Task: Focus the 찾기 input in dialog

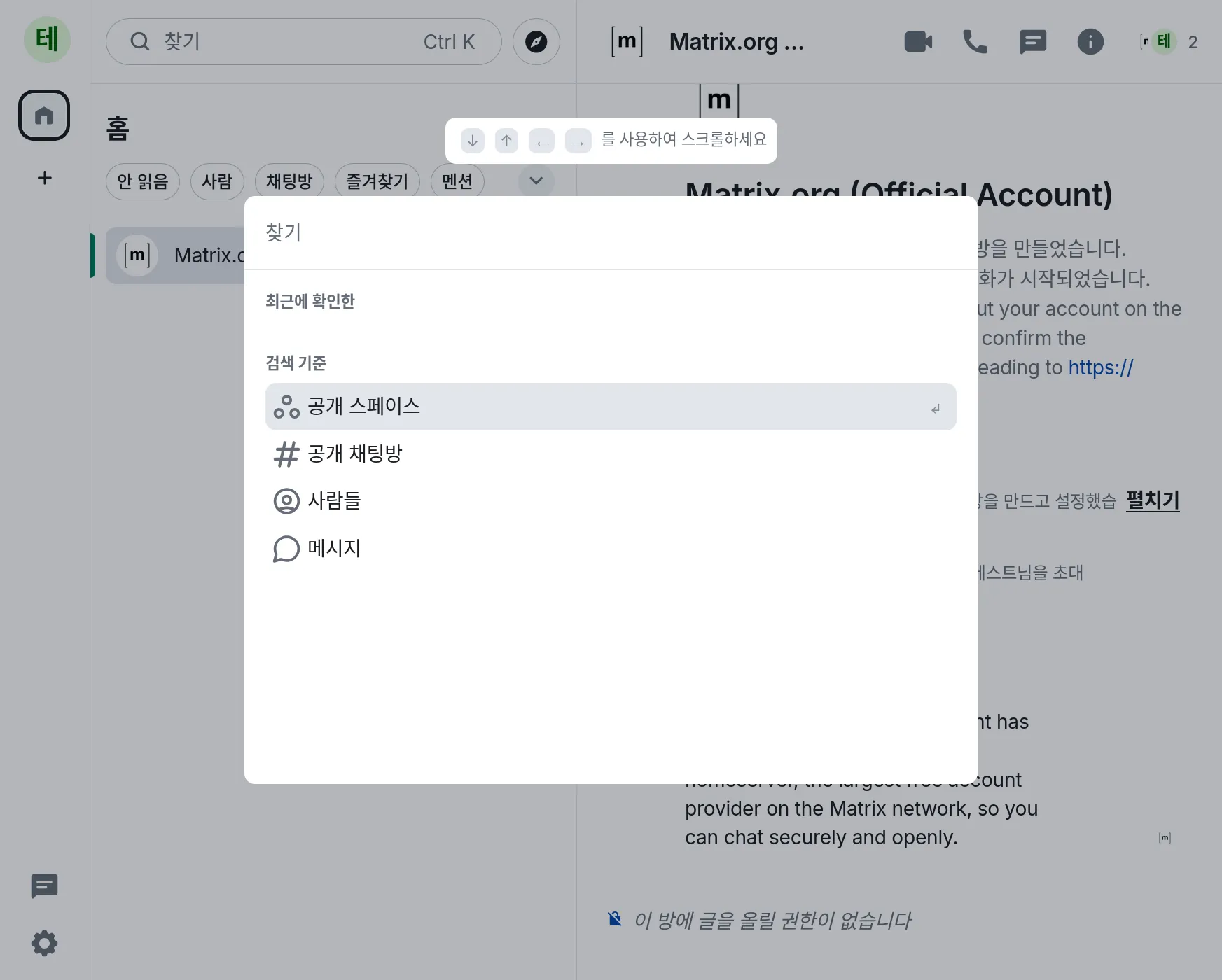Action: (x=611, y=233)
